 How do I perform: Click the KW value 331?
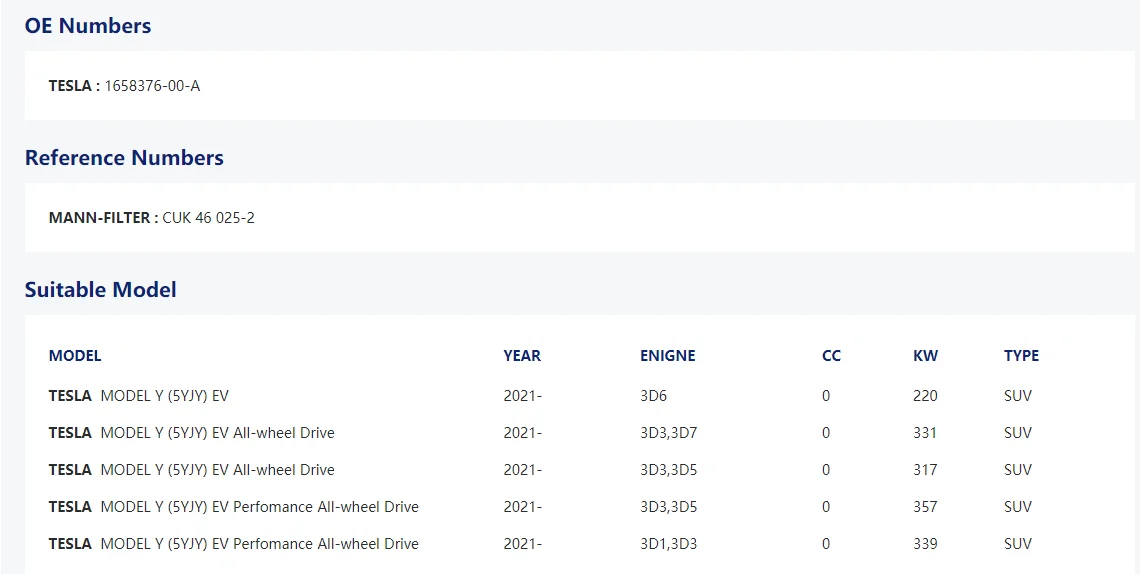pos(926,433)
